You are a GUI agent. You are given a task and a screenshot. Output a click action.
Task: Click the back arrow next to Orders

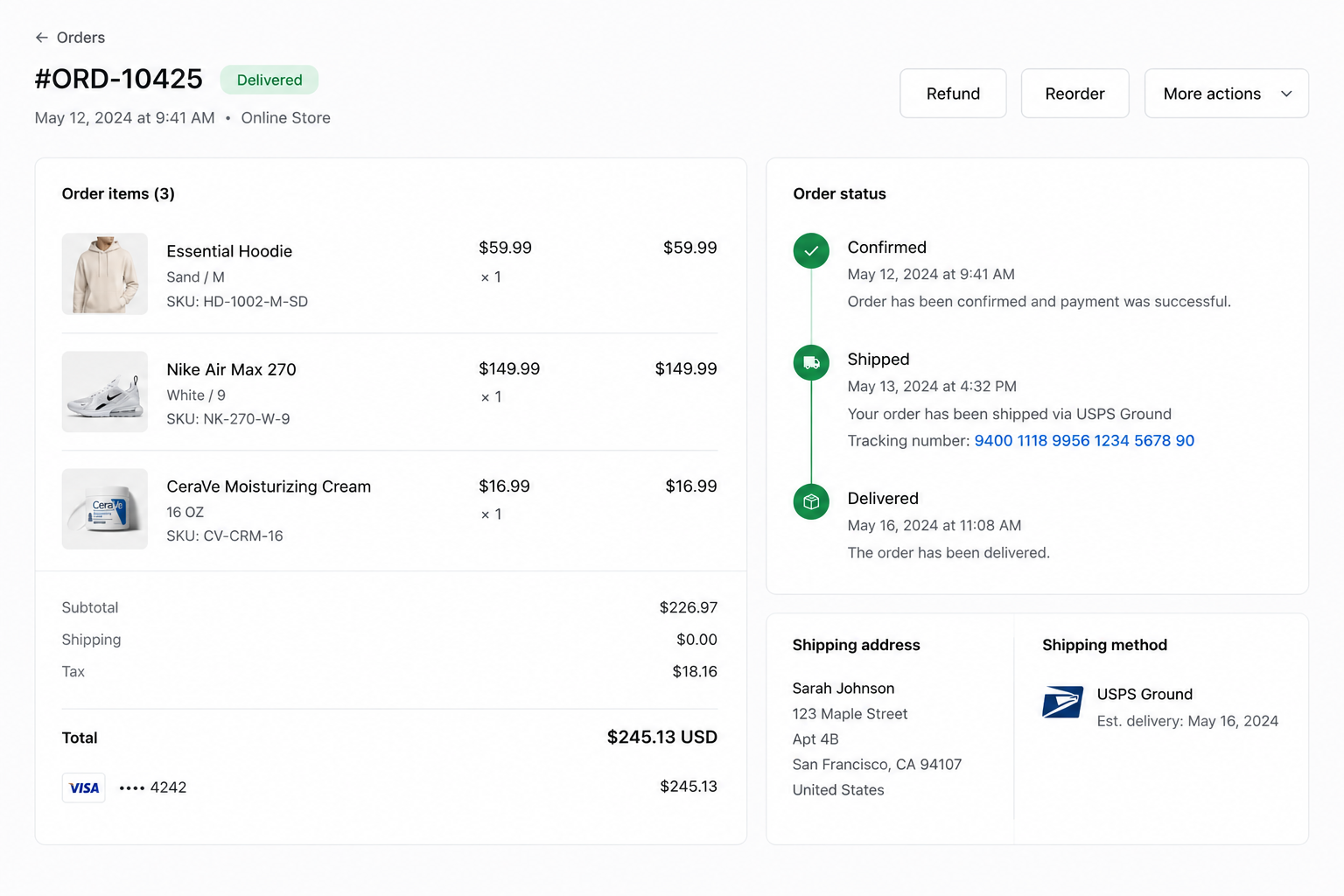(41, 38)
